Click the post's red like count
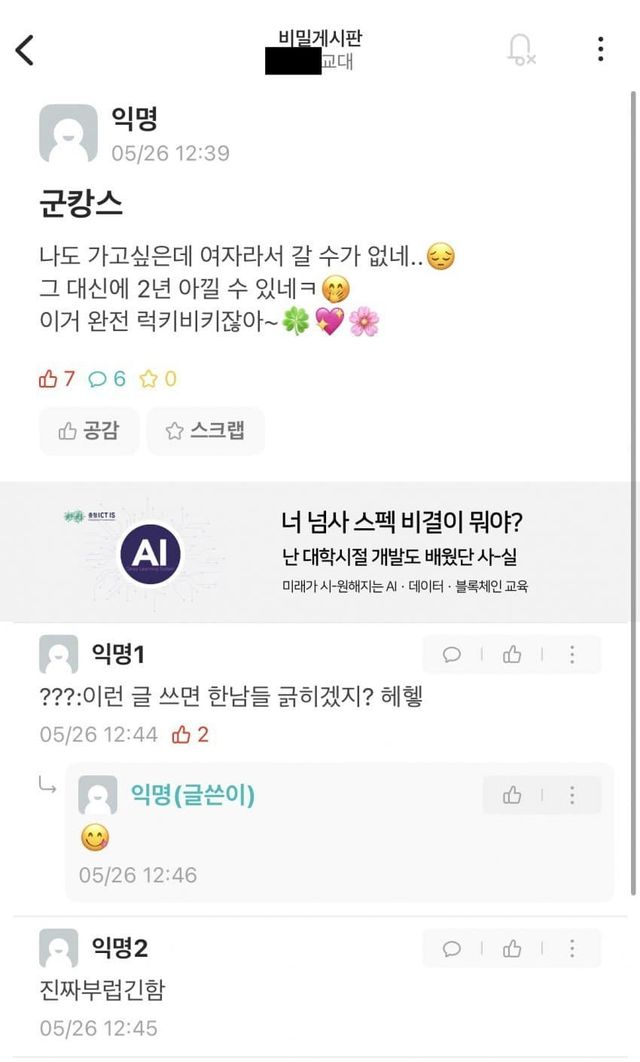 click(x=57, y=379)
